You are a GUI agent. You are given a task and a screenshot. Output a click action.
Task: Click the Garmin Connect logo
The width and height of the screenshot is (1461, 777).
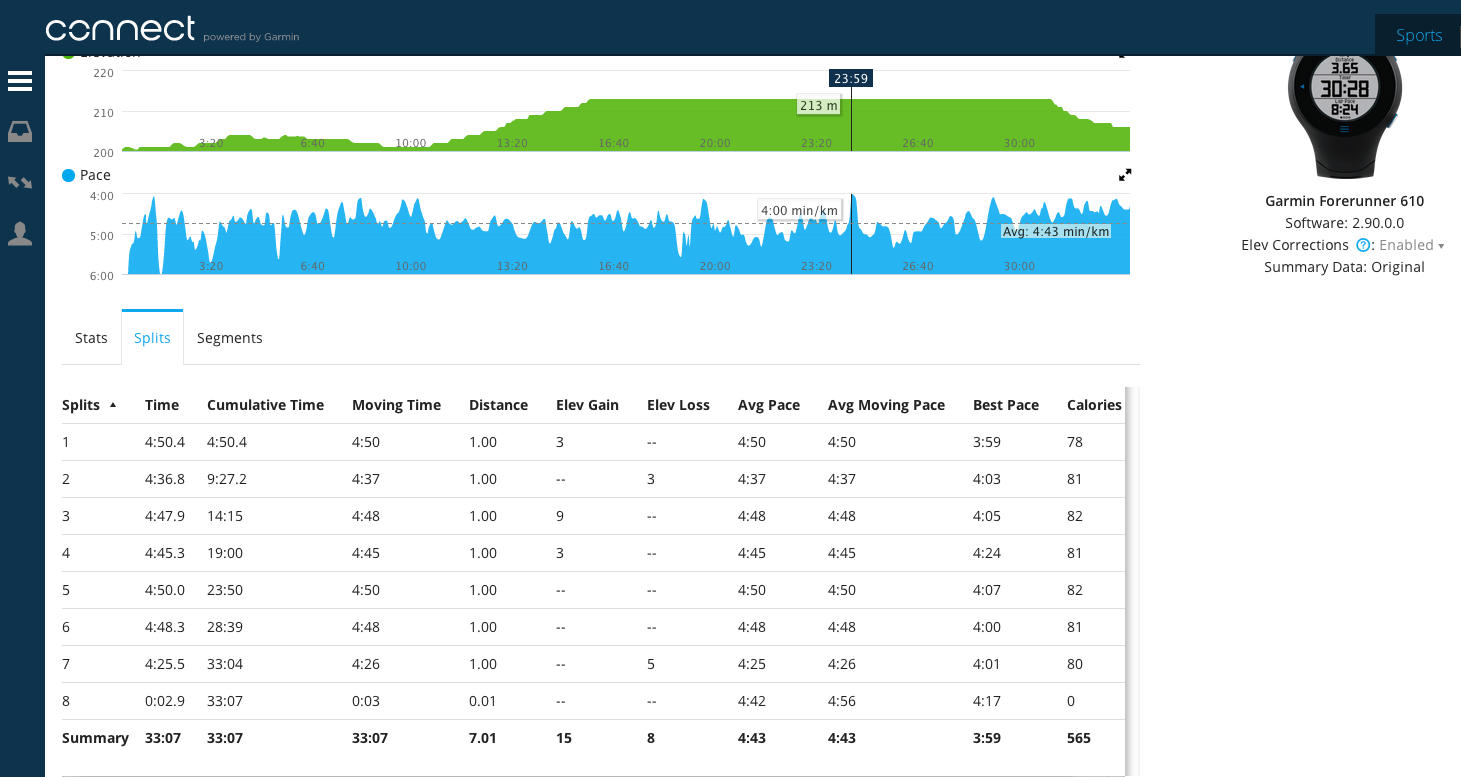click(x=120, y=29)
